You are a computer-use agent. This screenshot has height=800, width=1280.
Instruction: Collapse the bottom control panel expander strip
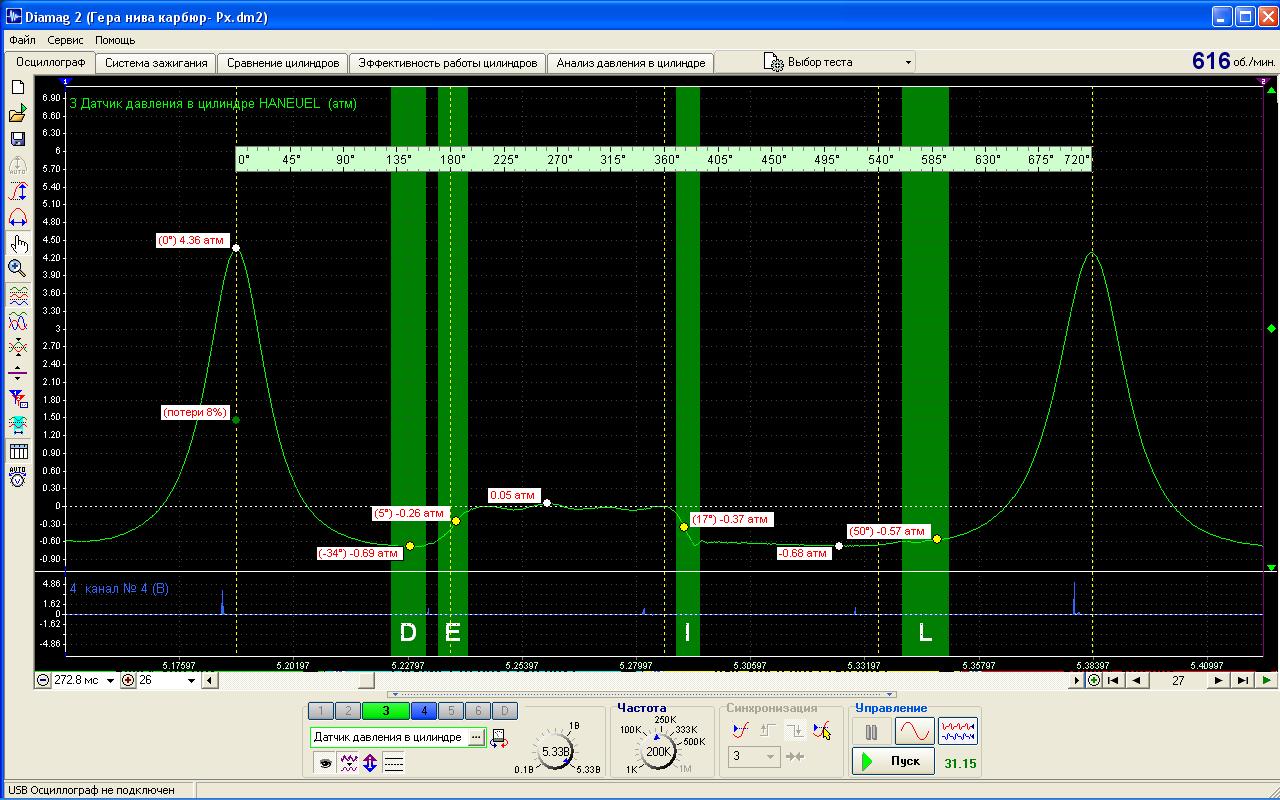click(642, 694)
